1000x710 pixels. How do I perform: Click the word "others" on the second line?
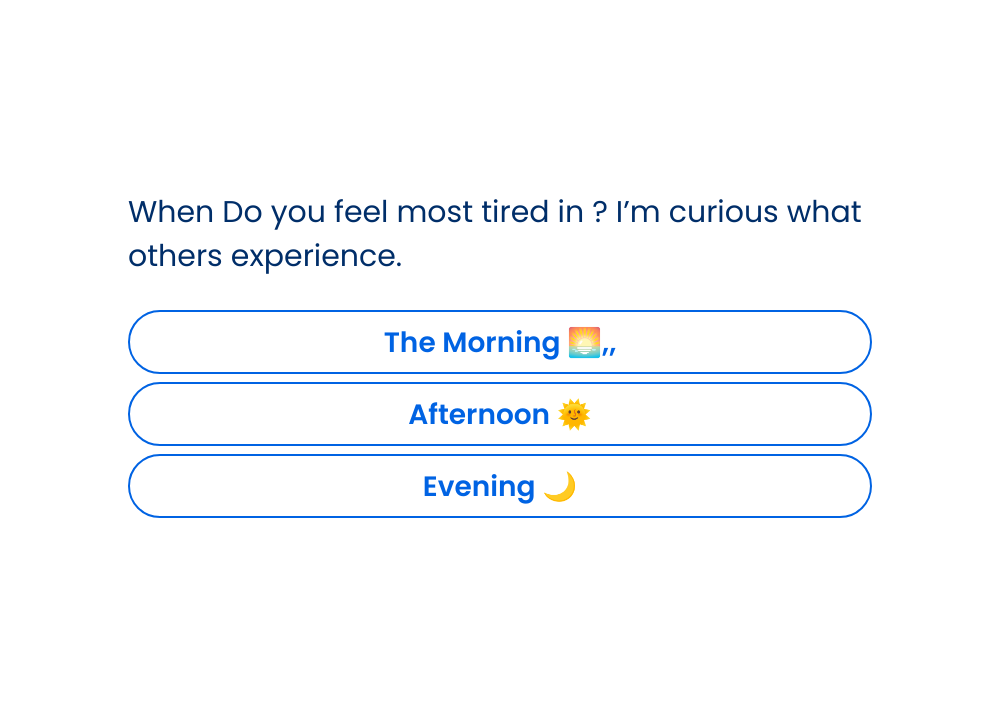(x=175, y=256)
